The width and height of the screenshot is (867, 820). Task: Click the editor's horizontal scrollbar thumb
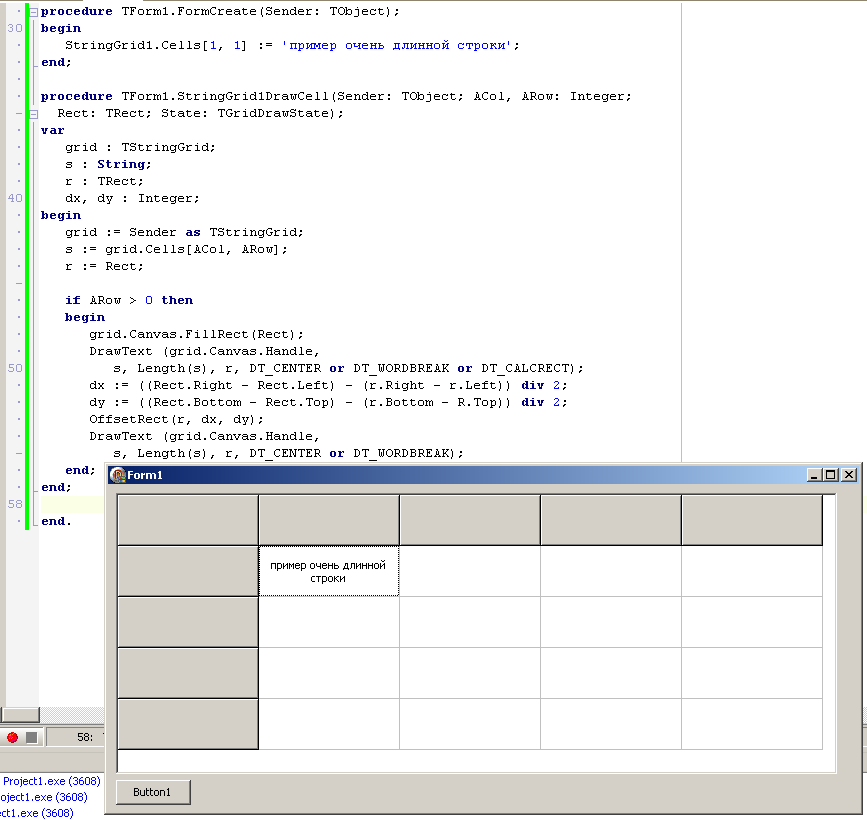(20, 714)
